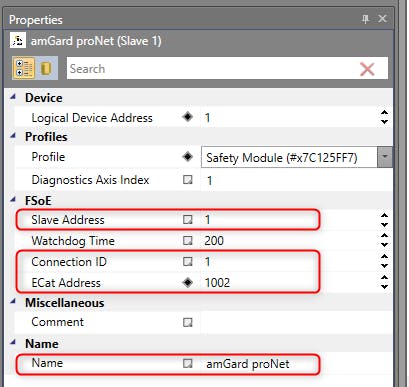
Task: Toggle the square marker beside Watchdog Time
Action: tap(188, 240)
